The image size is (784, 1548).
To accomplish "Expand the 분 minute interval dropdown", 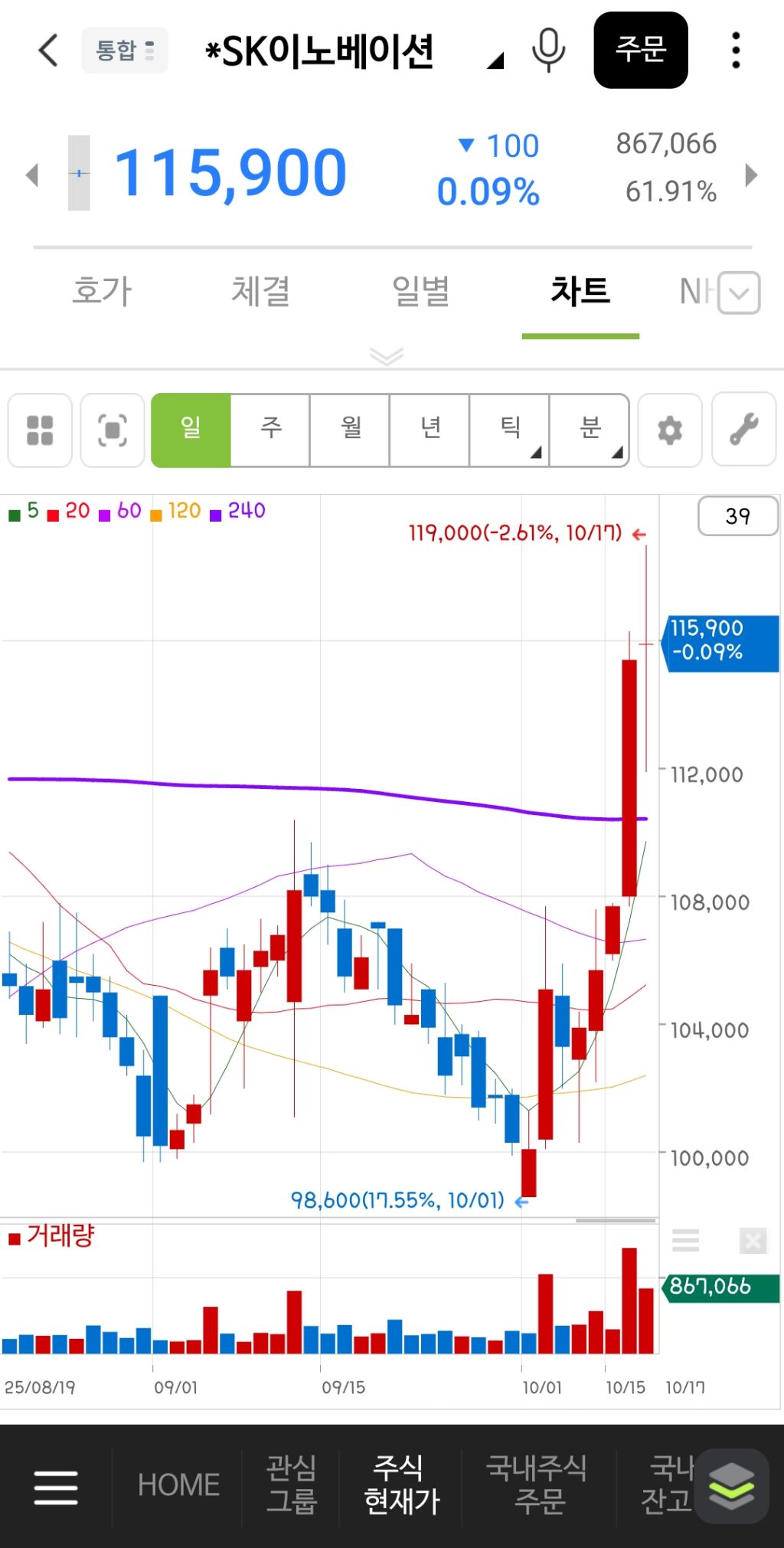I will point(590,430).
